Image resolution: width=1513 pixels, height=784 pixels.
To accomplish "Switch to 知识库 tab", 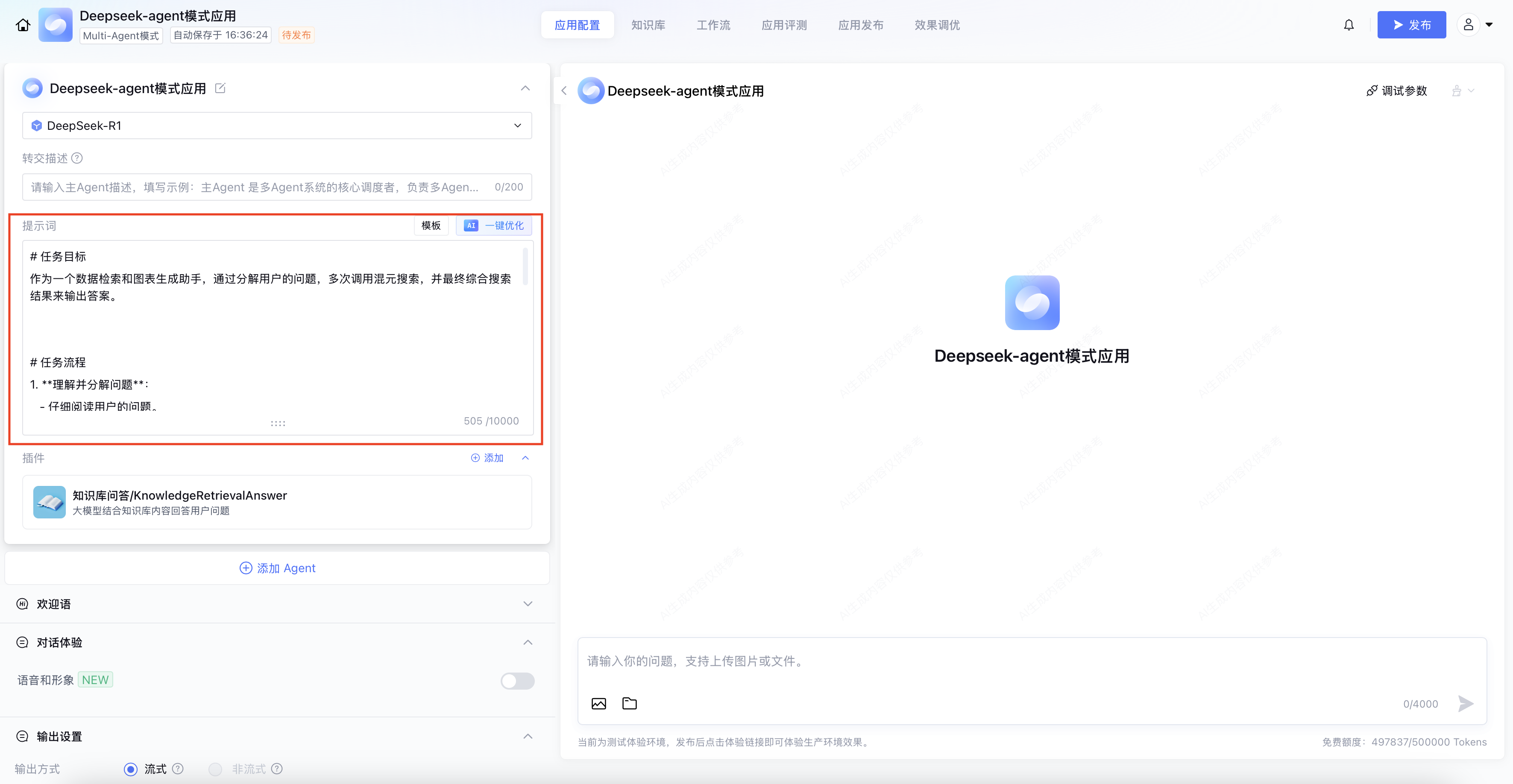I will (648, 25).
